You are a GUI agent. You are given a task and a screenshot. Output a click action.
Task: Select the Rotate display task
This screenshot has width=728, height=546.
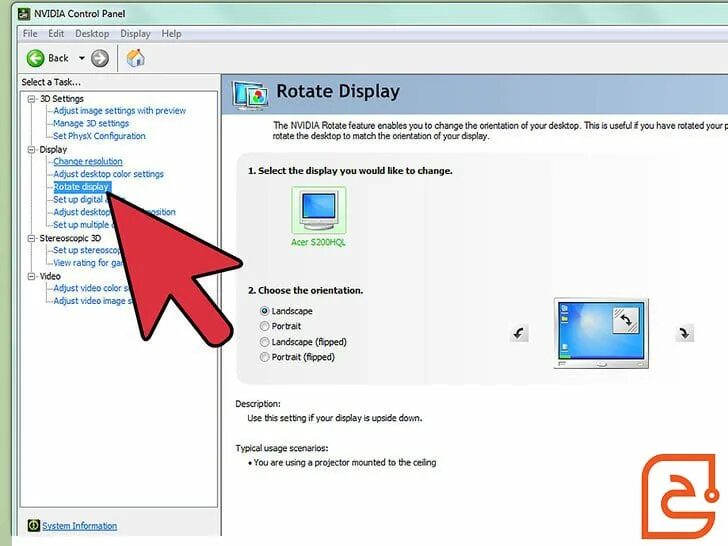[82, 187]
